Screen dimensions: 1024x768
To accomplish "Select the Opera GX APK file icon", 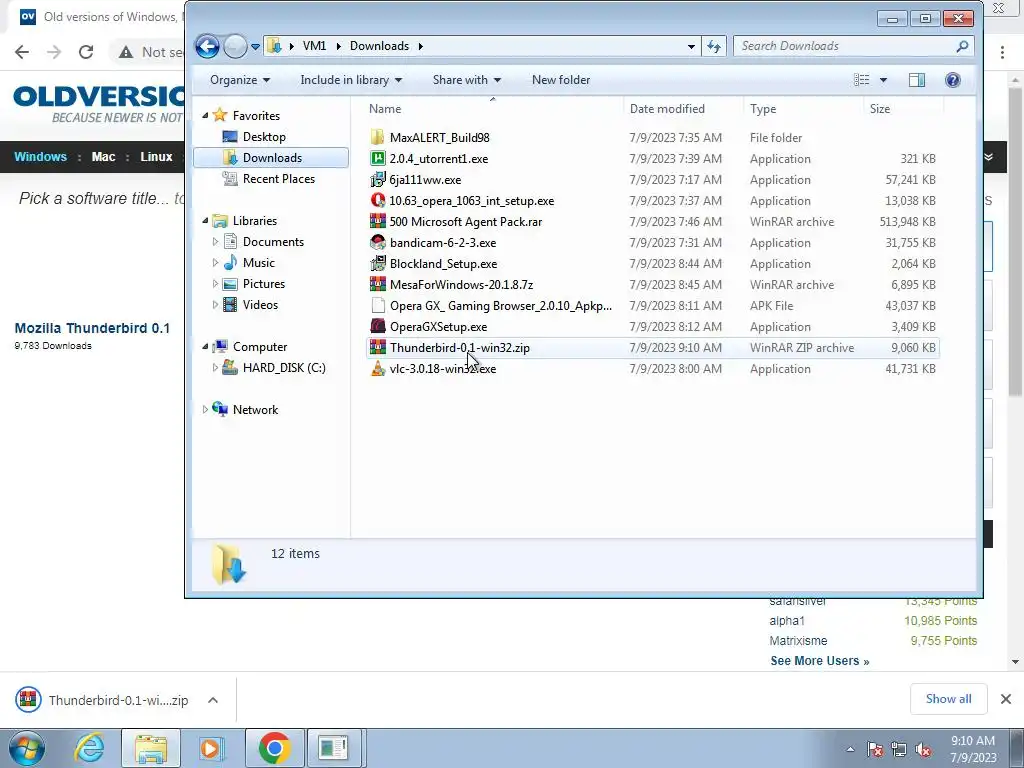I will [x=377, y=306].
